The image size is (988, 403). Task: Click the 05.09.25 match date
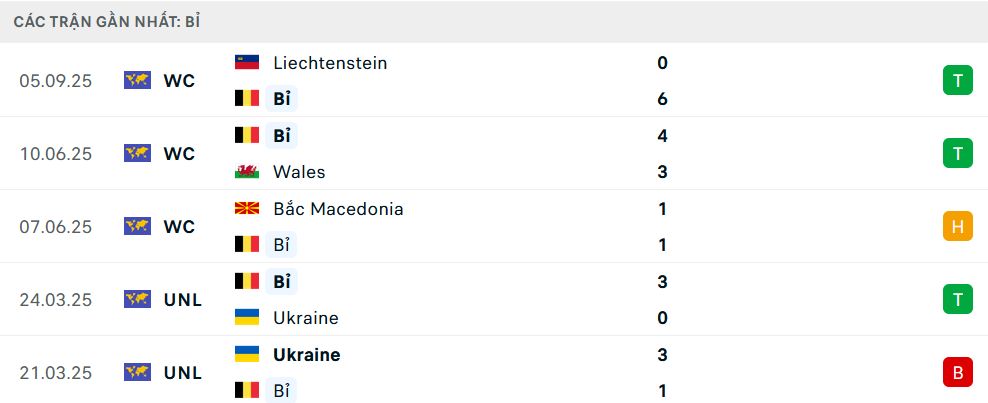click(x=55, y=80)
